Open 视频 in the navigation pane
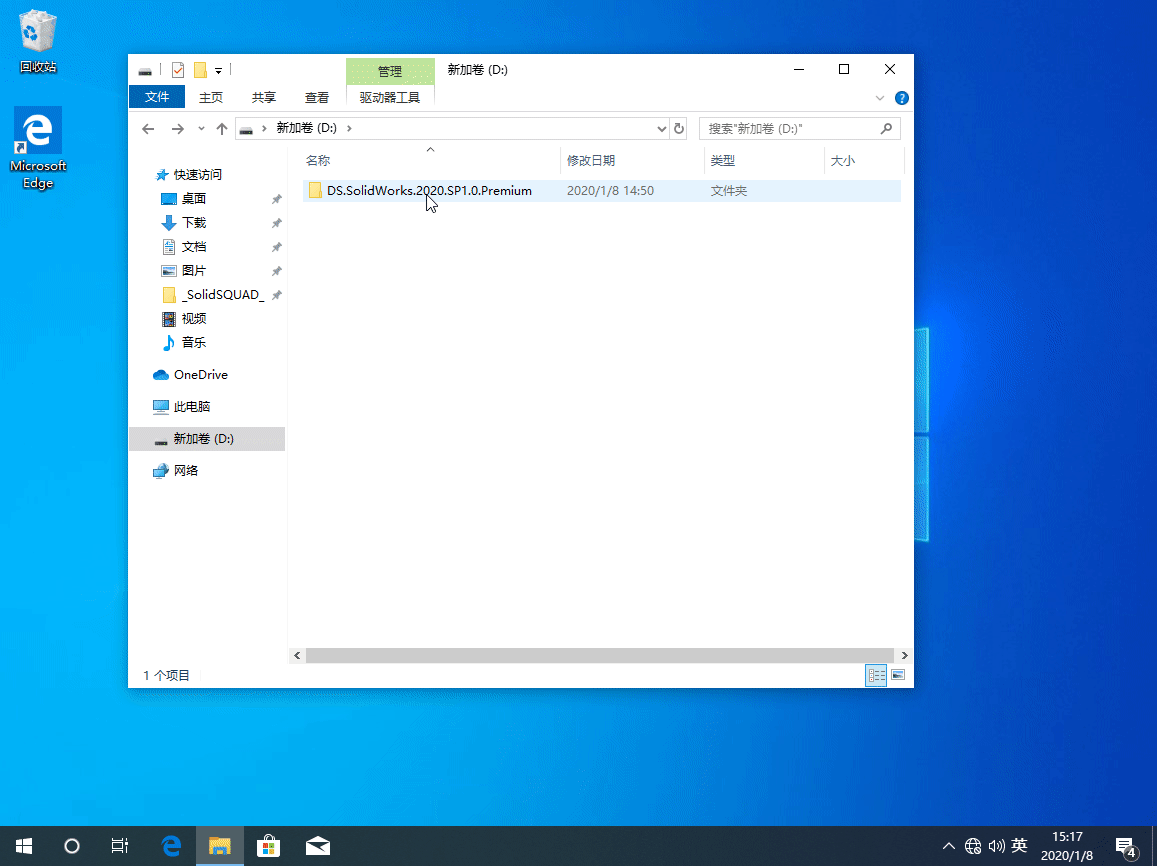This screenshot has width=1157, height=866. pyautogui.click(x=193, y=318)
